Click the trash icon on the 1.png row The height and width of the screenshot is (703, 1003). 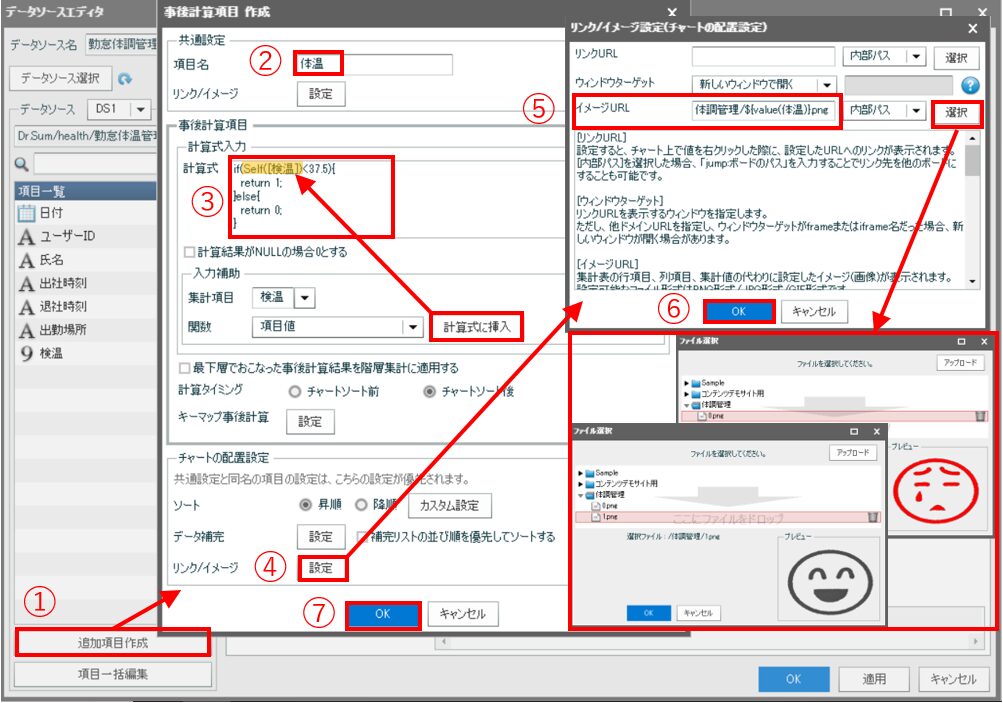pos(873,517)
